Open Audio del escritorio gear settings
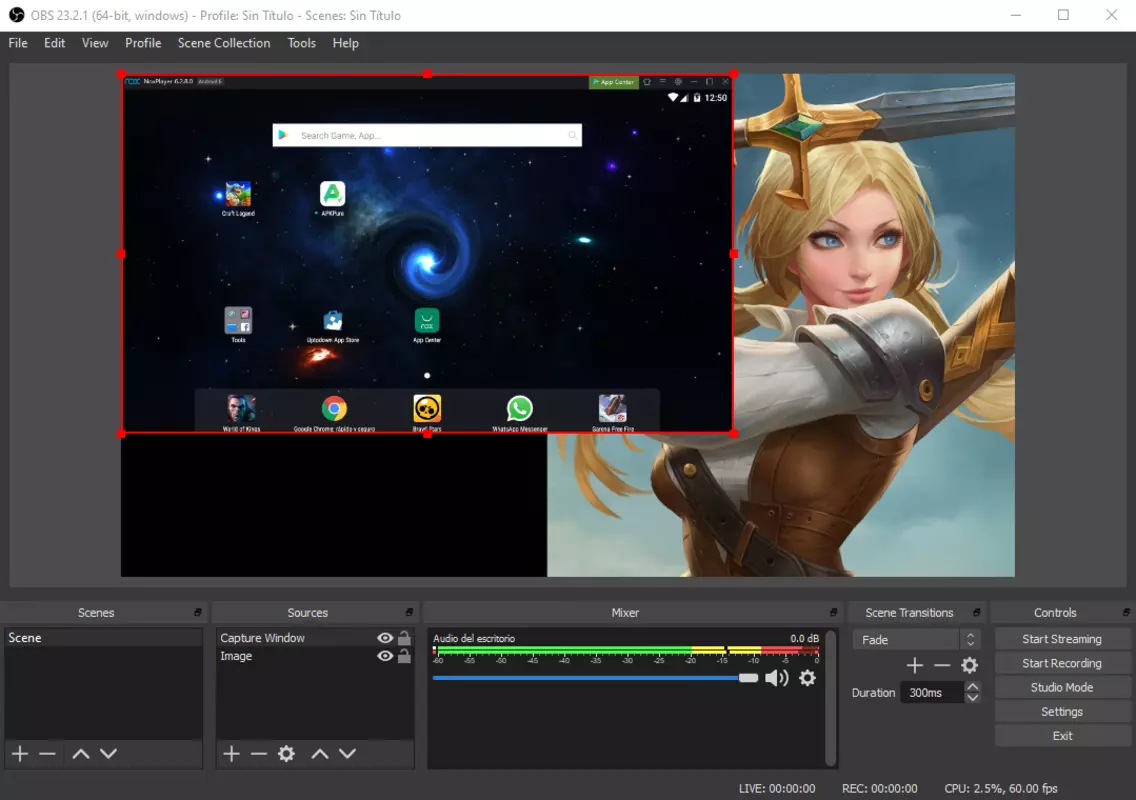 [x=807, y=678]
